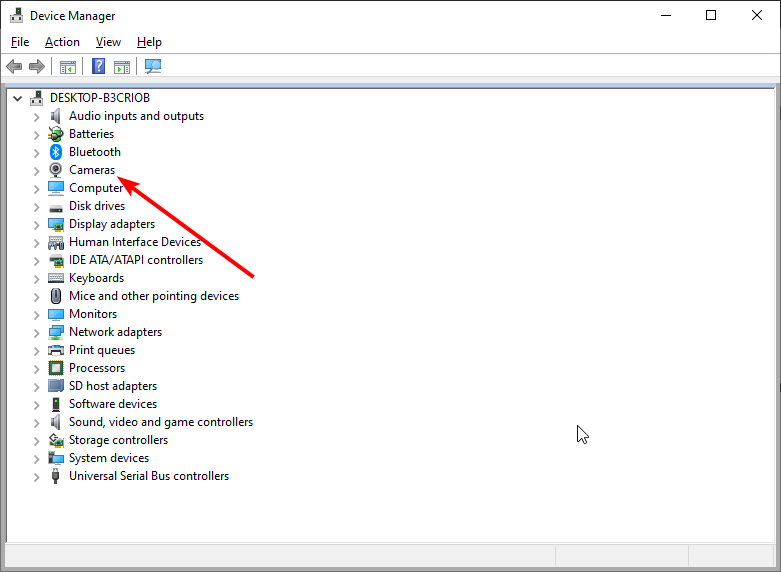Click the Computer monitor icon

tap(55, 188)
